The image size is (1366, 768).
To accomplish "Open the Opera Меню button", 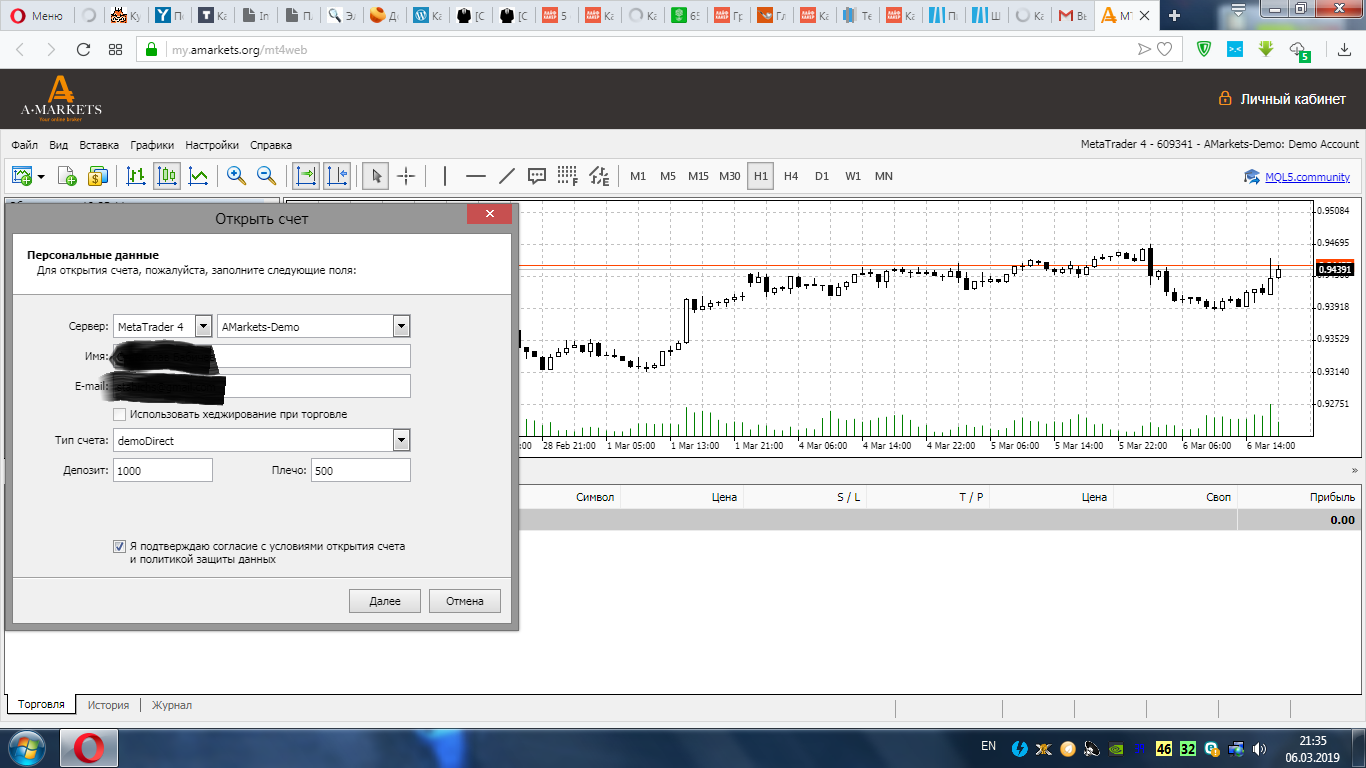I will pos(36,15).
